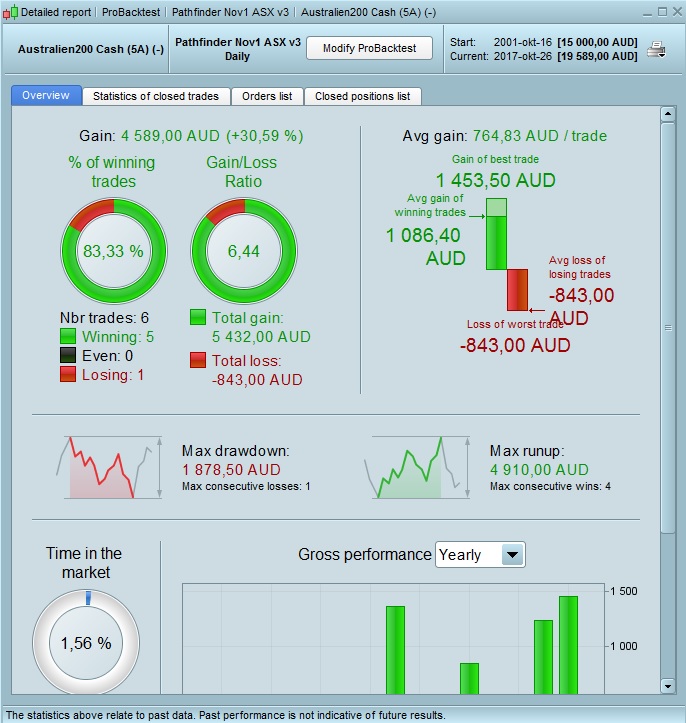686x723 pixels.
Task: Open the Gross performance Yearly dropdown
Action: tap(480, 555)
